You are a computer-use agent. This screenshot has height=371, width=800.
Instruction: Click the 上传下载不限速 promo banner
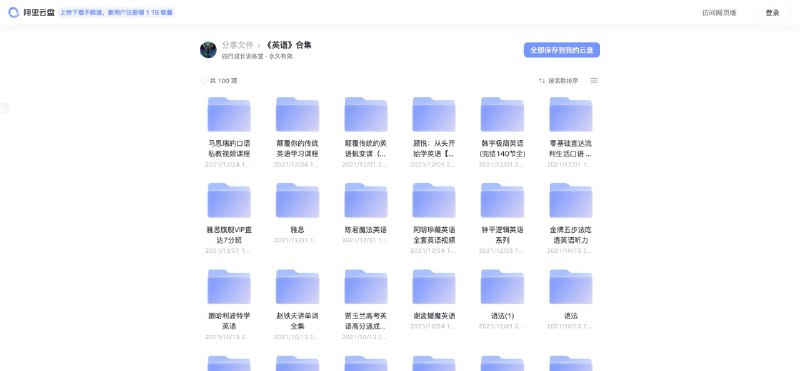point(116,13)
